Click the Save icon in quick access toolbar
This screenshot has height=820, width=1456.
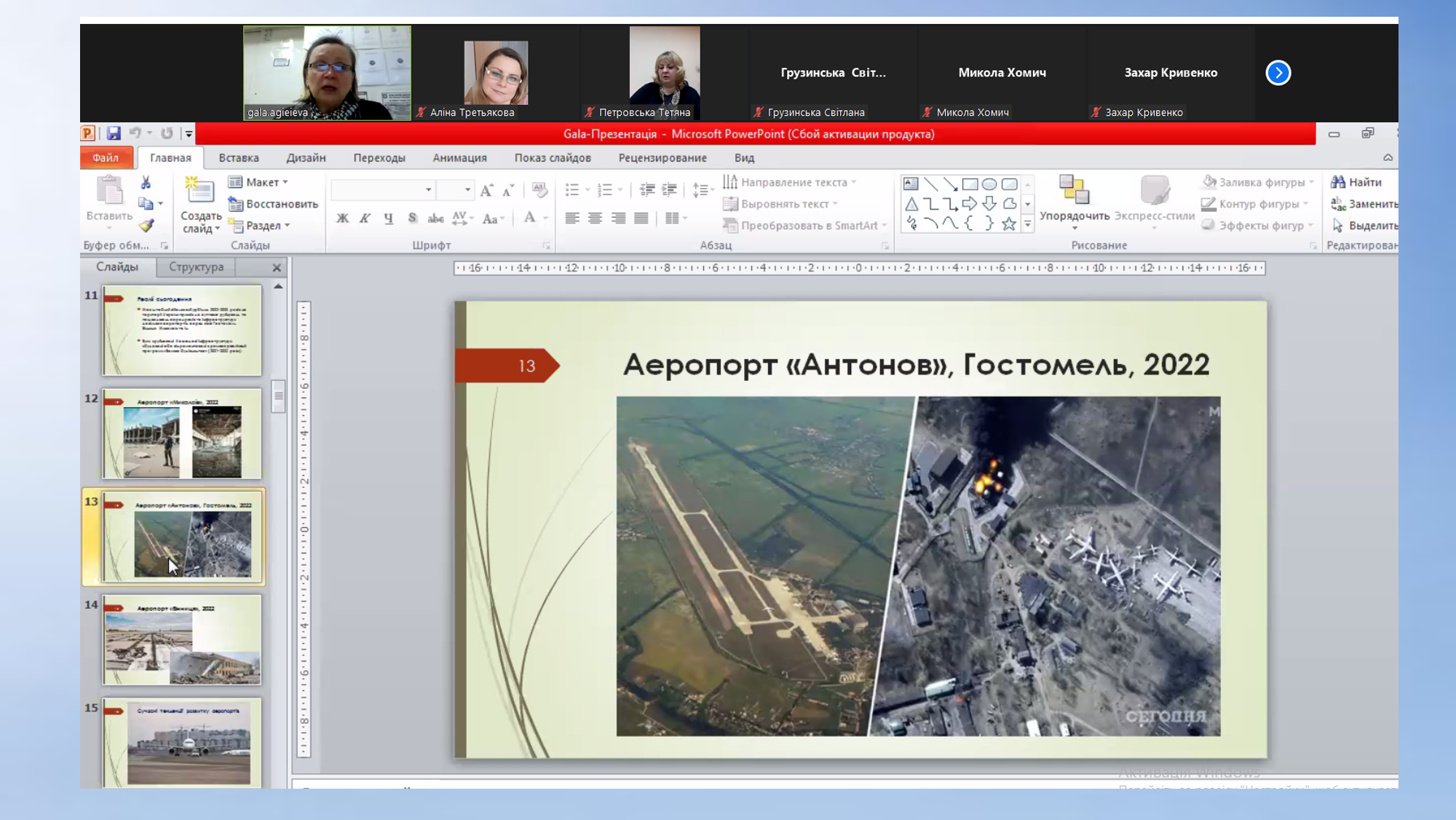[x=114, y=133]
